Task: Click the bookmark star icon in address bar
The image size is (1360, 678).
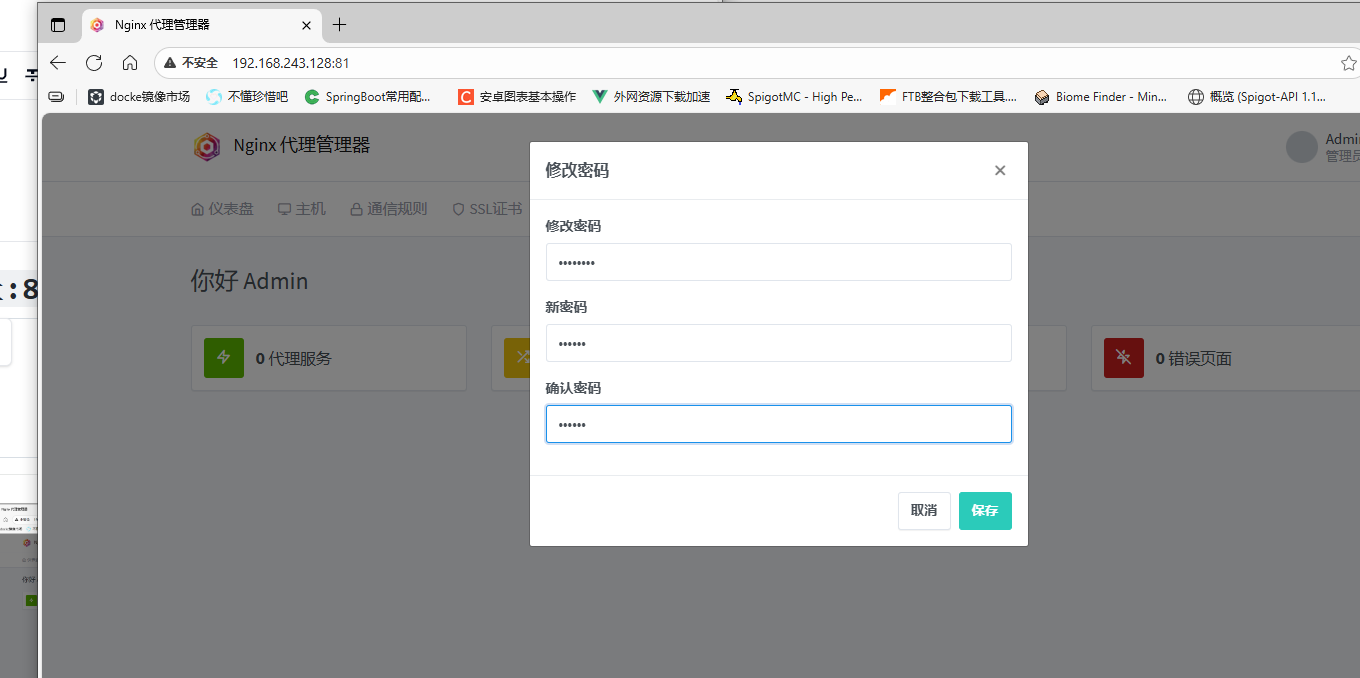Action: pos(1348,63)
